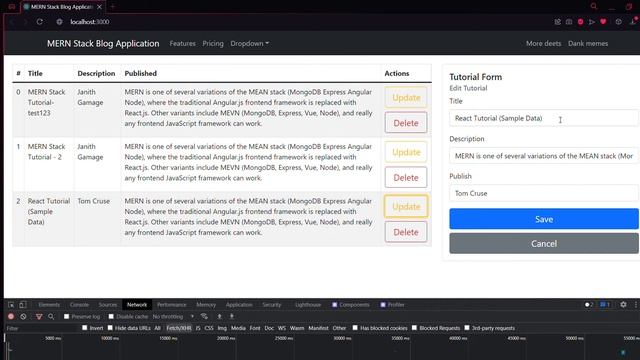
Task: Click the DevTools warnings count badge
Action: [x=589, y=304]
